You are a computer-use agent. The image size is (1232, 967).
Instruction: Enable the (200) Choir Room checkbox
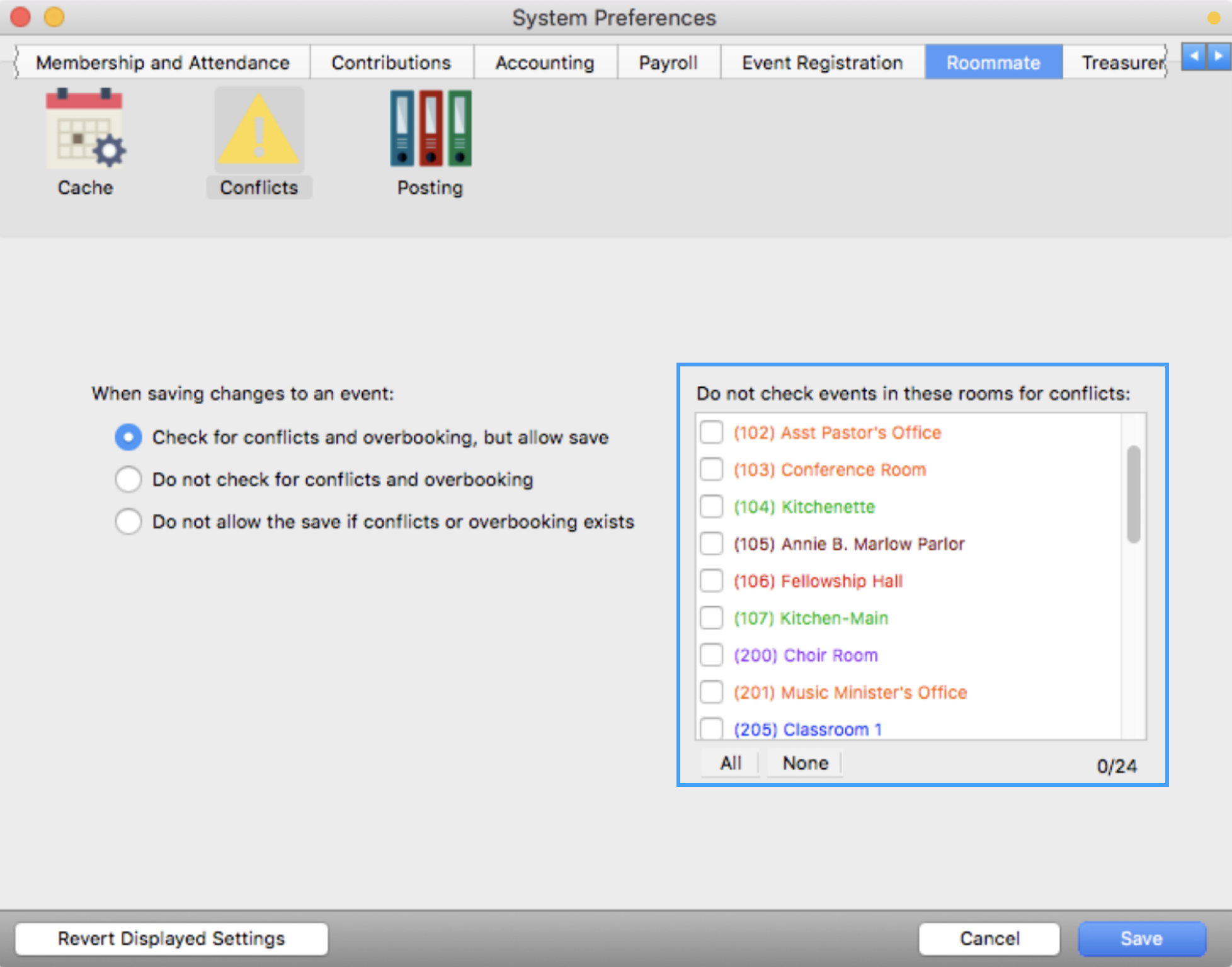coord(712,655)
